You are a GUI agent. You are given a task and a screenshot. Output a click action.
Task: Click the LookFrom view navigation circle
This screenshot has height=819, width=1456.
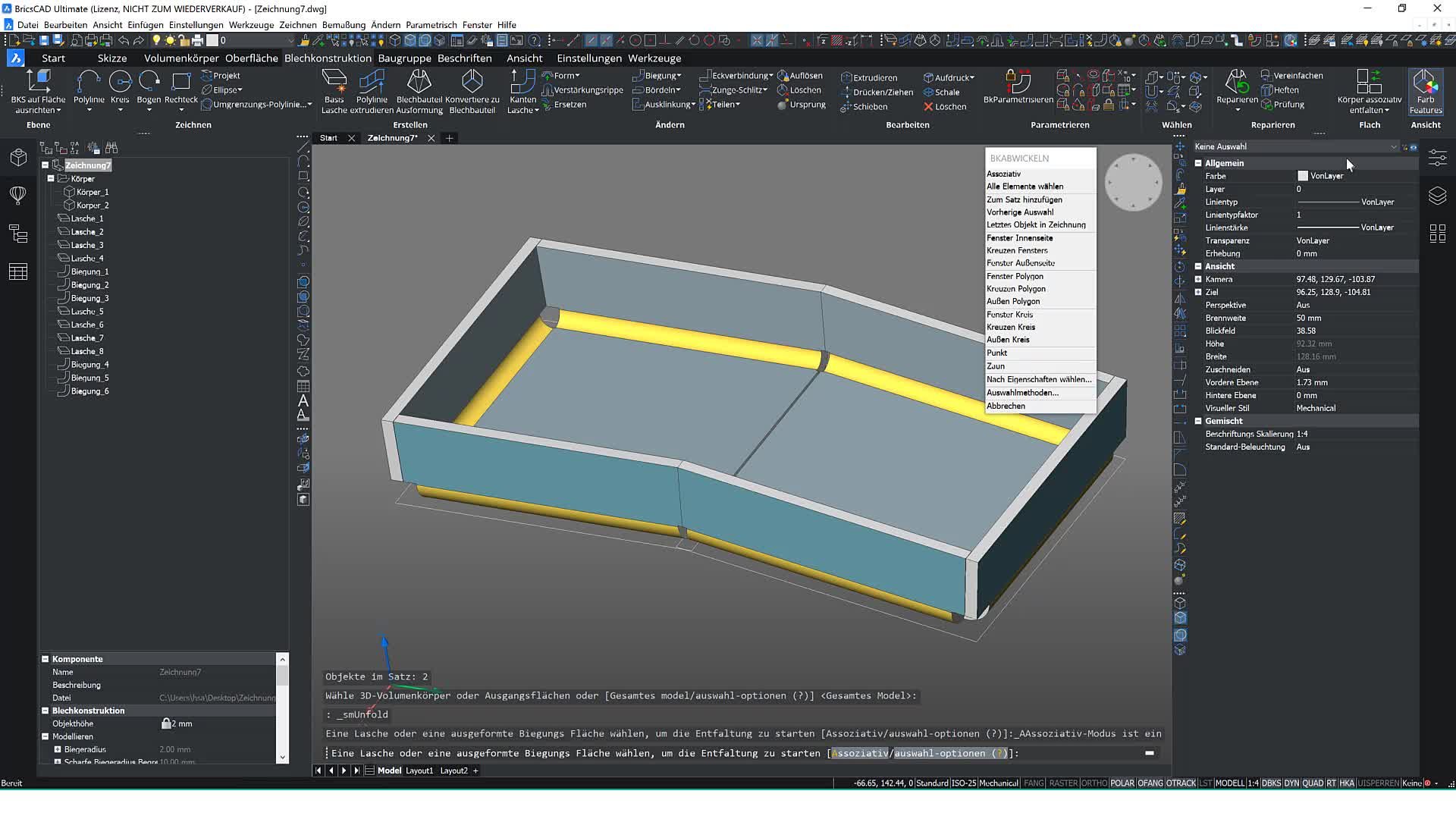(x=1133, y=183)
